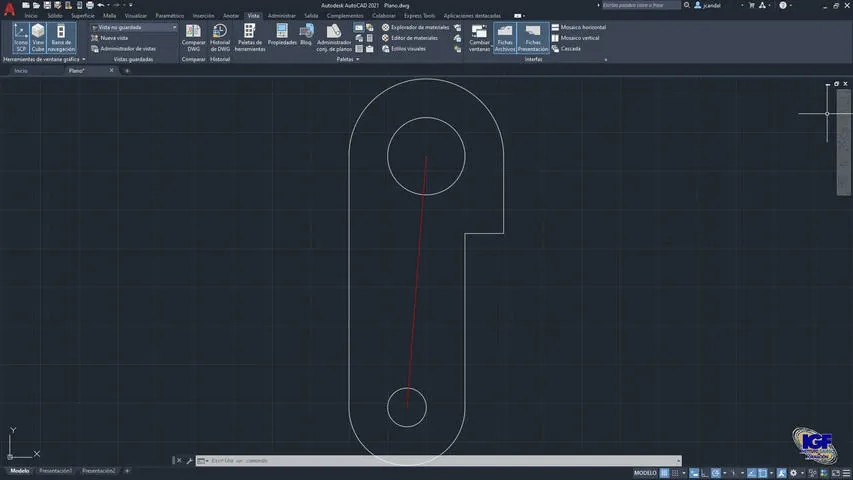Screen dimensions: 853x480
Task: Click the MODELO status bar button
Action: tap(645, 473)
